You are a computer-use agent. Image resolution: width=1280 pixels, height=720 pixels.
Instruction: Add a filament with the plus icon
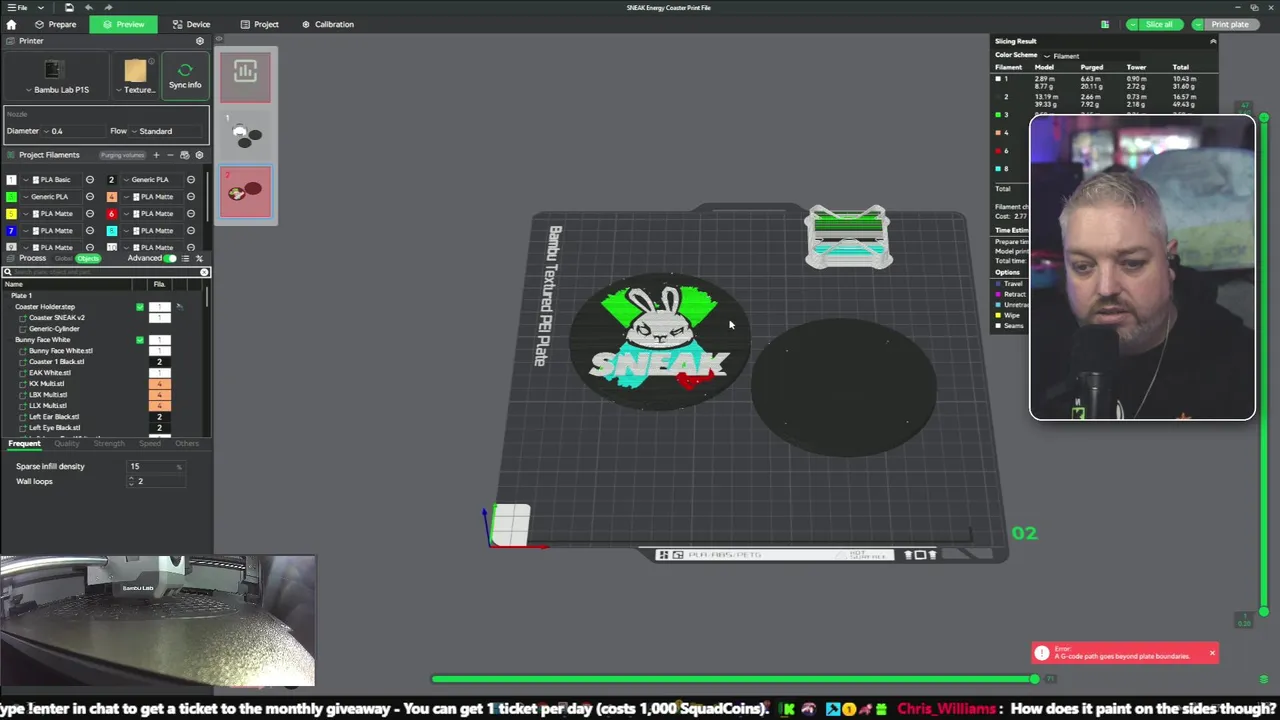click(x=156, y=155)
